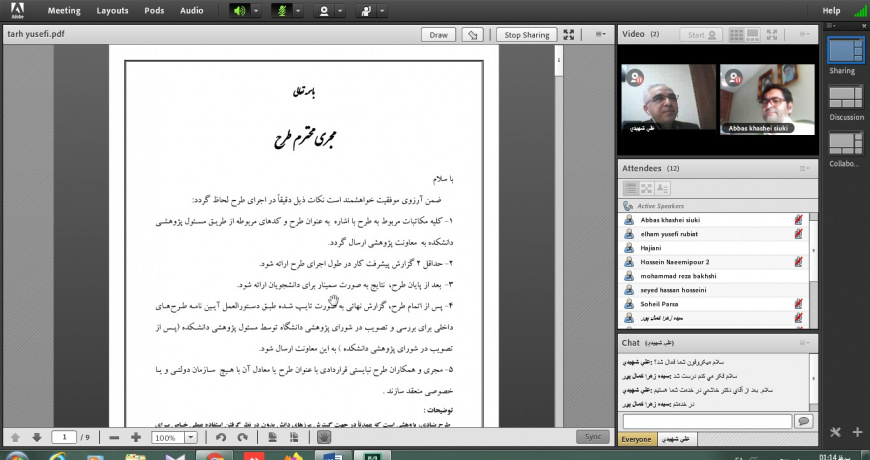Click the Stop Sharing button
The width and height of the screenshot is (870, 460).
point(527,34)
